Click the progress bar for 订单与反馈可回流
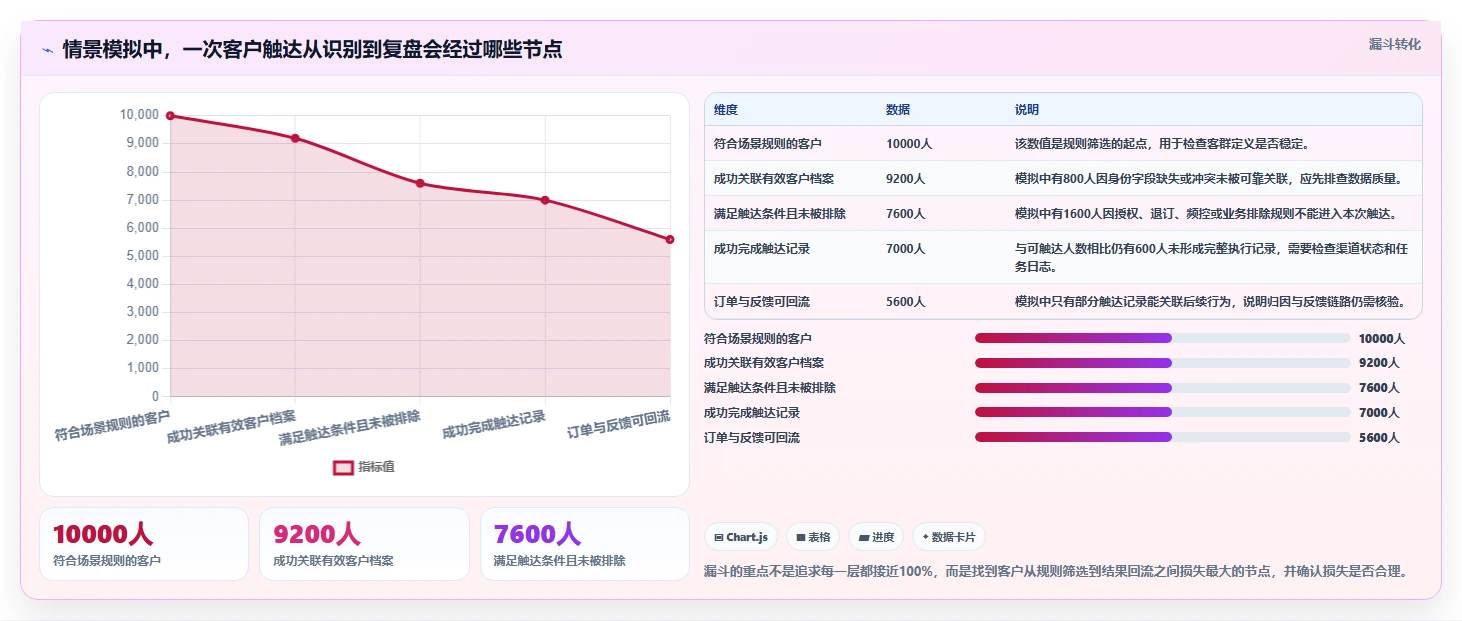This screenshot has width=1462, height=621. 1163,437
